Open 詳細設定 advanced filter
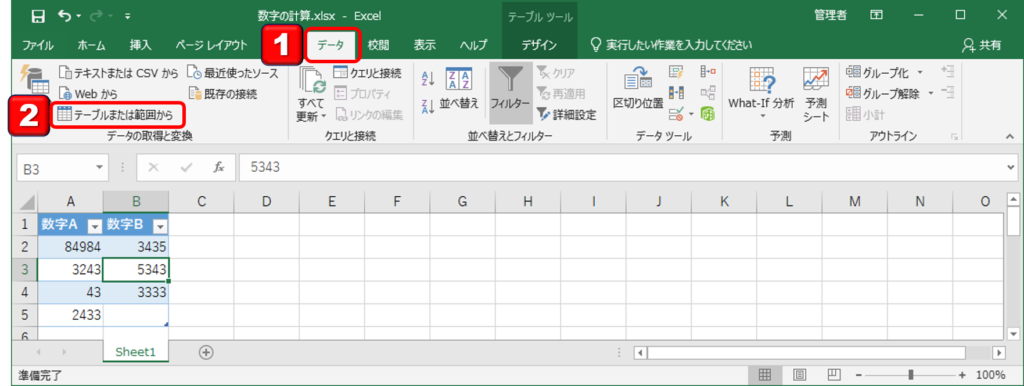This screenshot has width=1024, height=386. [x=566, y=116]
